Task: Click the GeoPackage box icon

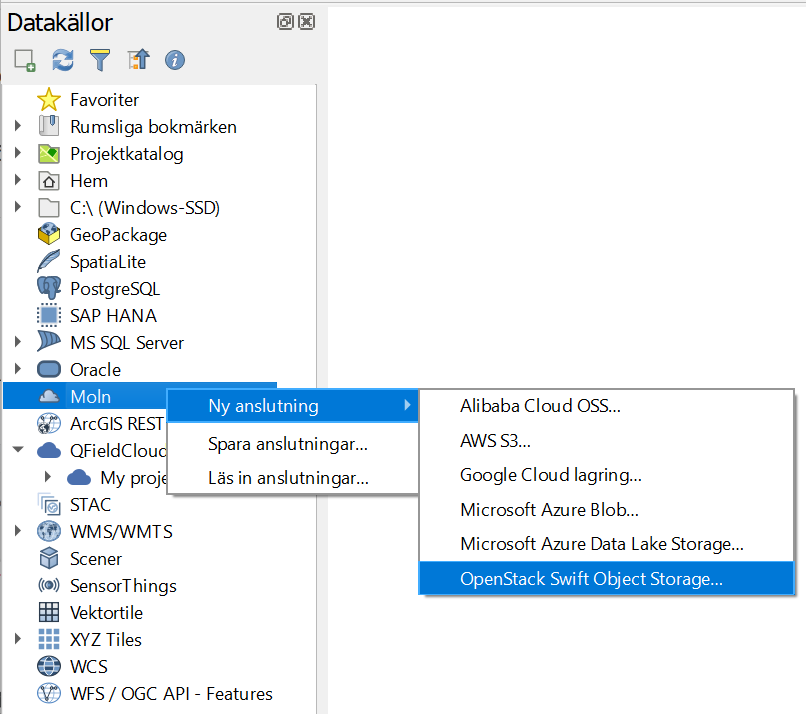Action: click(x=49, y=234)
